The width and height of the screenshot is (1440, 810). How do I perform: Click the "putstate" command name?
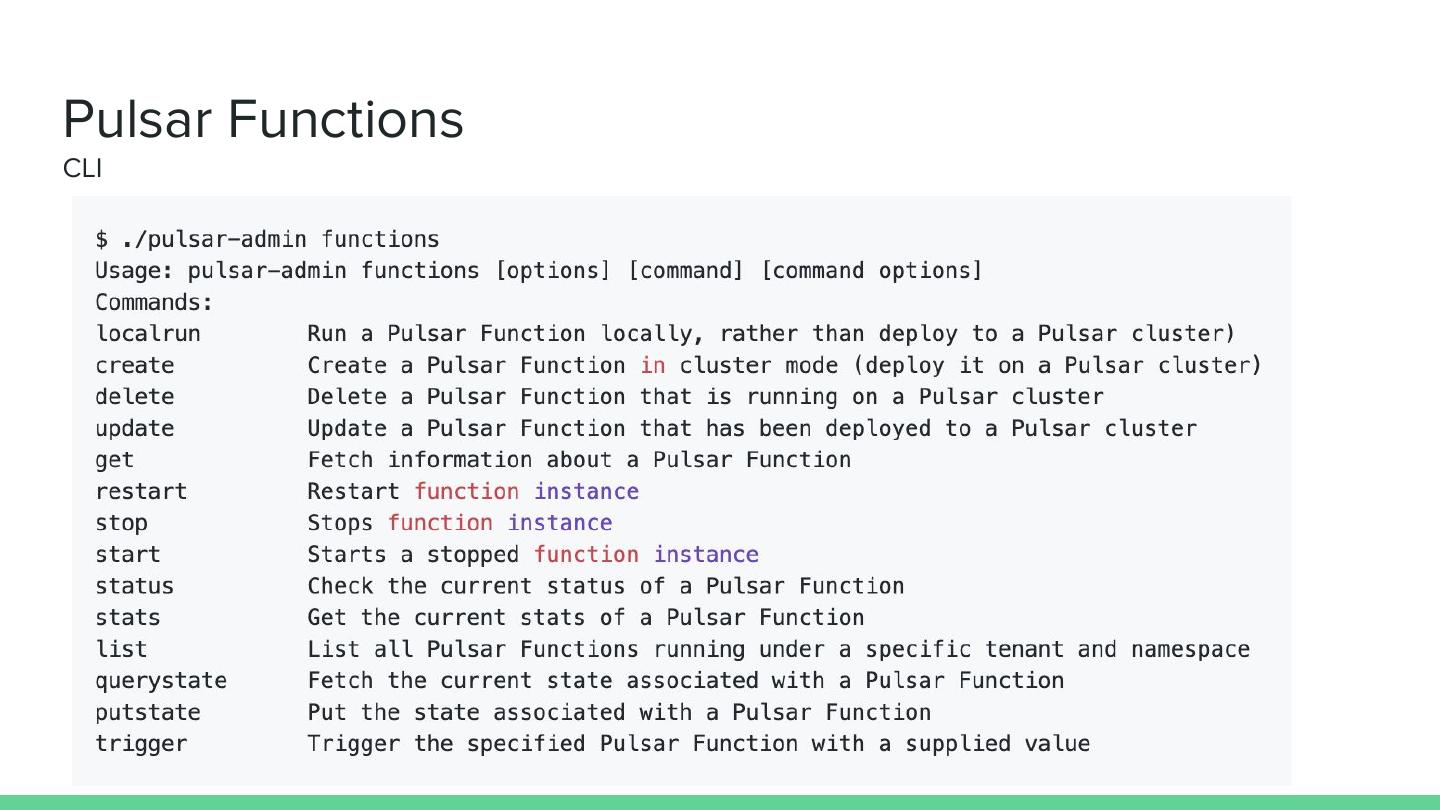[148, 713]
